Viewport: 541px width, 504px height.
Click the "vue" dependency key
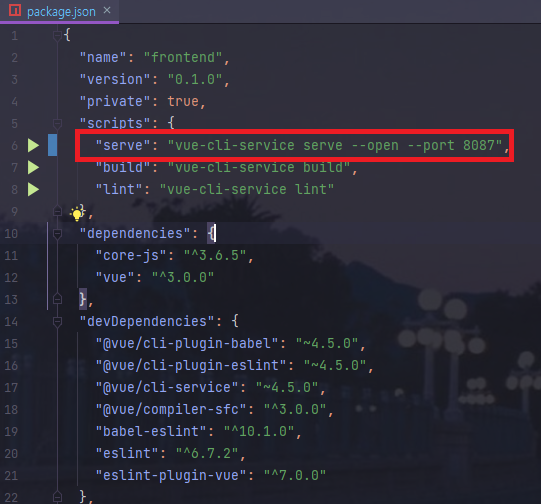pos(115,277)
